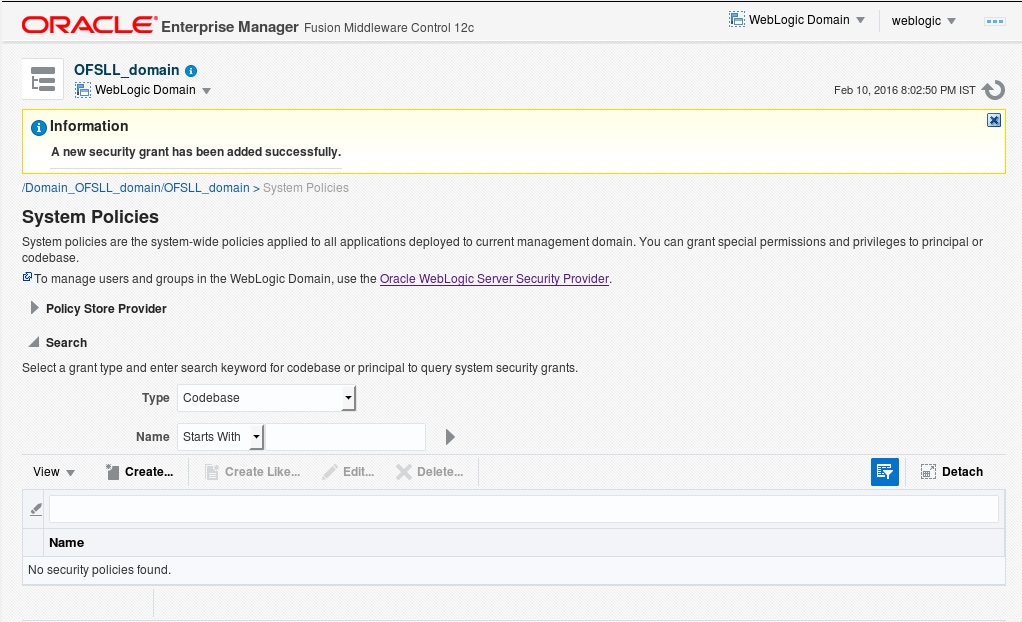Image resolution: width=1022 pixels, height=622 pixels.
Task: Expand the Policy Store Provider section
Action: tap(35, 308)
